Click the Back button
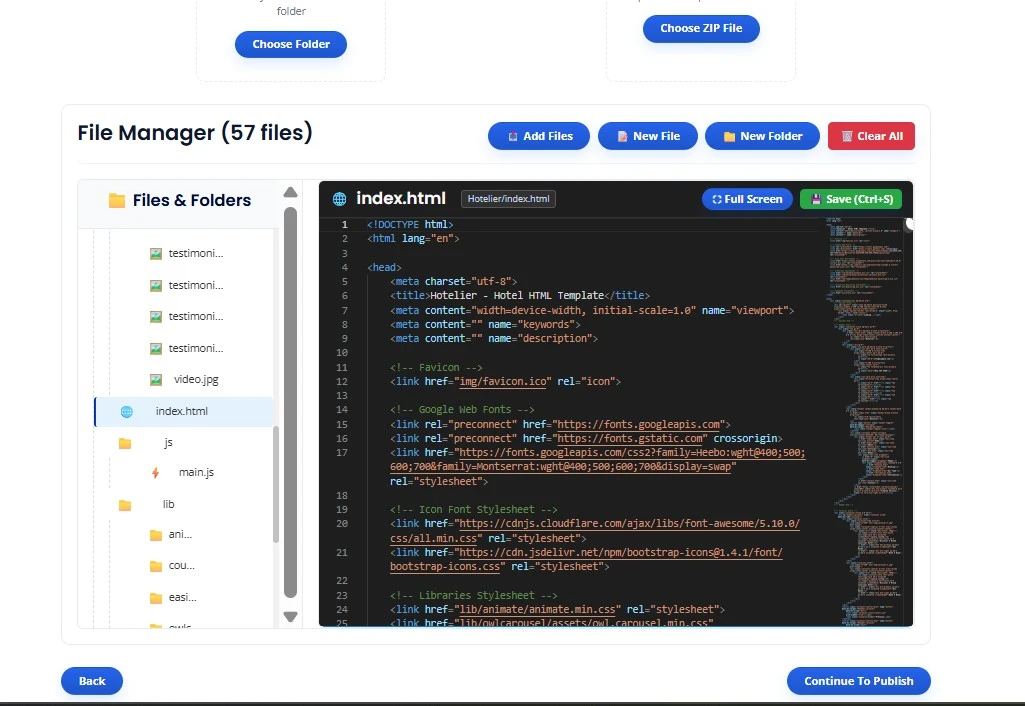 pos(91,680)
